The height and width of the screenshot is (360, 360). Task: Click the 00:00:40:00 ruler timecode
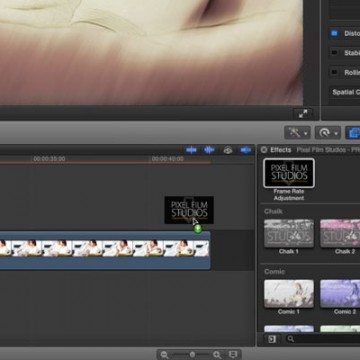click(168, 159)
